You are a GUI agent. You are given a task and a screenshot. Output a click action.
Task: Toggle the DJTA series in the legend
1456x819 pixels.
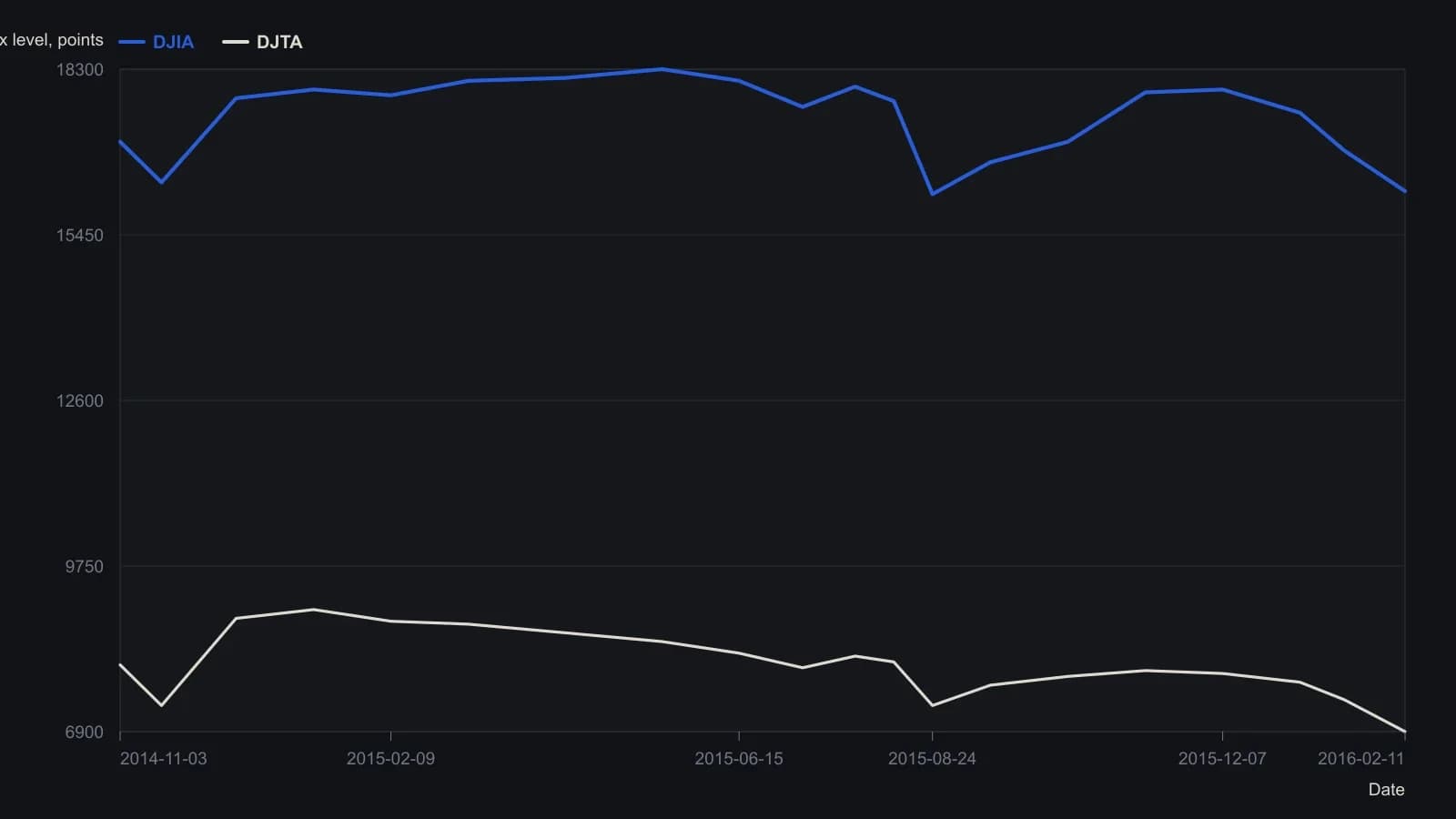pos(262,42)
